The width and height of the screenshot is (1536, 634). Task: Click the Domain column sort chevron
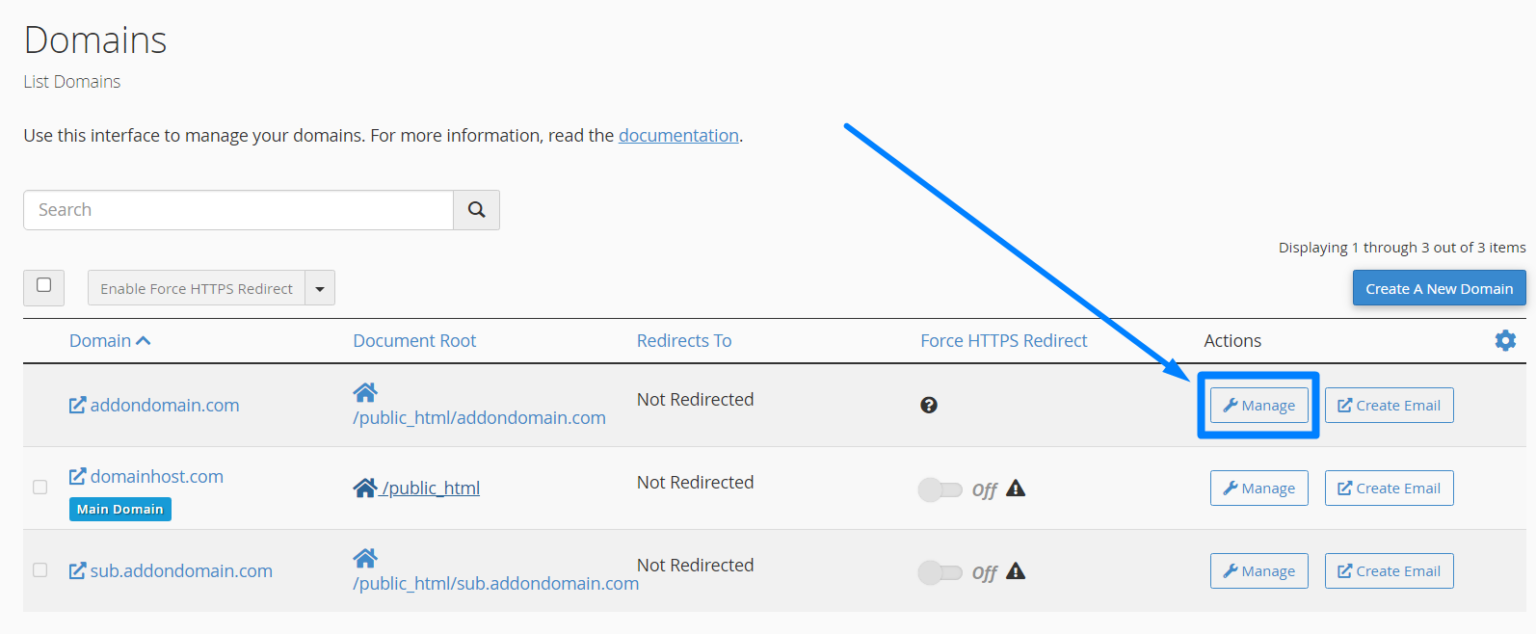(x=142, y=340)
